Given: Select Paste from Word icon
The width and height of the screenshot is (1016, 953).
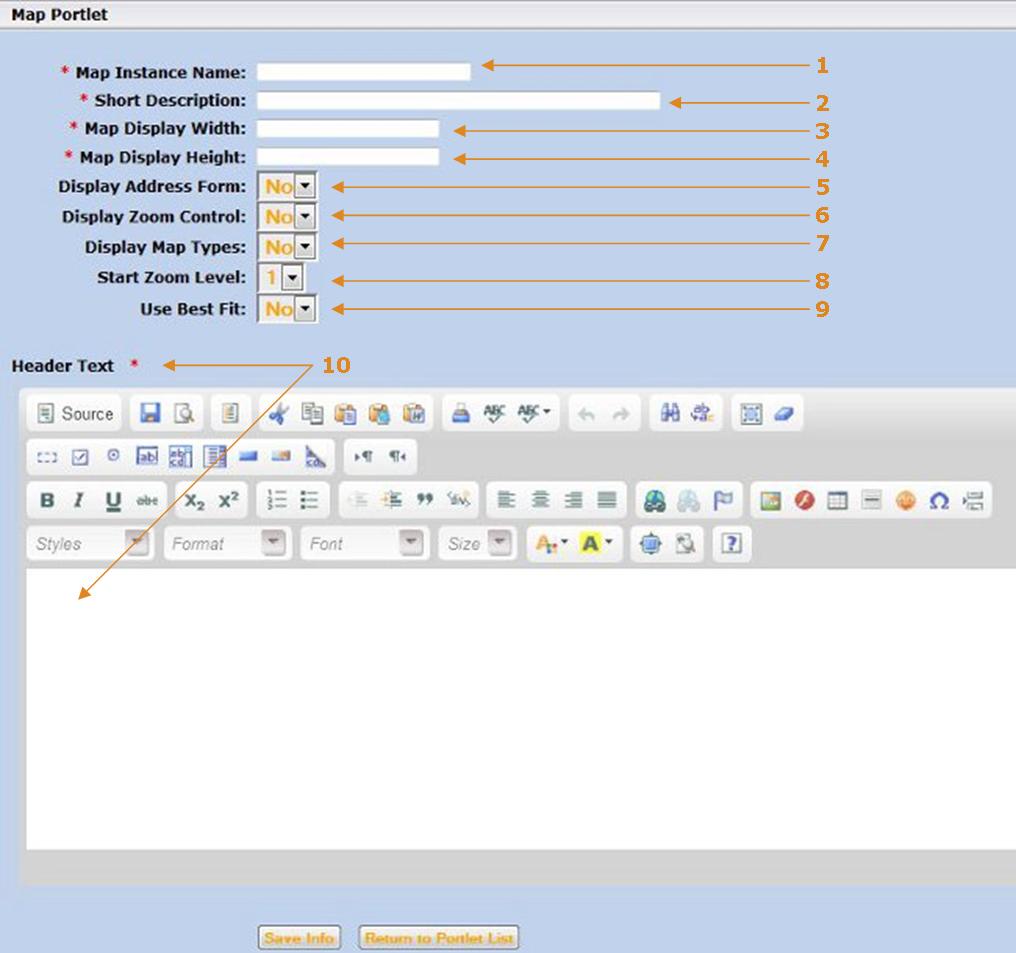Looking at the screenshot, I should (413, 413).
